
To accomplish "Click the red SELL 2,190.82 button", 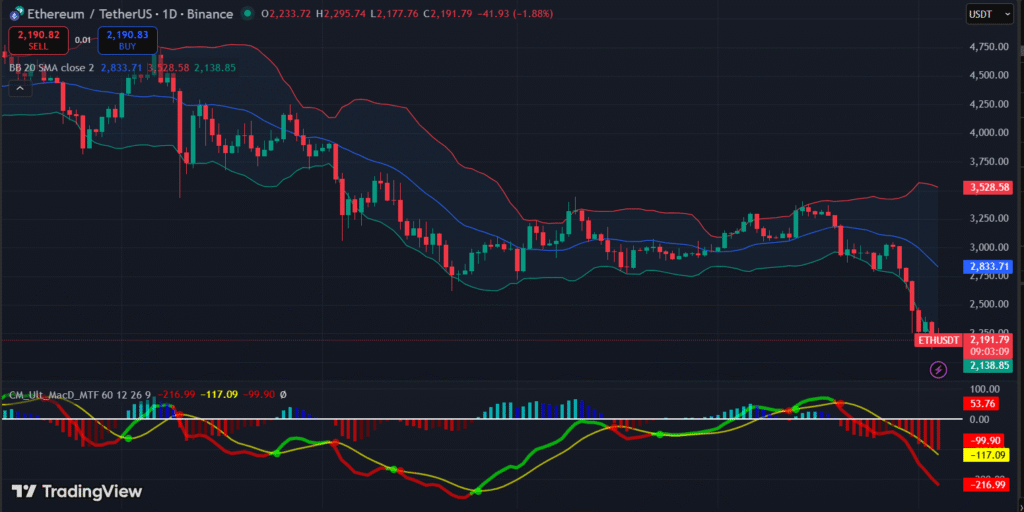I will point(38,40).
